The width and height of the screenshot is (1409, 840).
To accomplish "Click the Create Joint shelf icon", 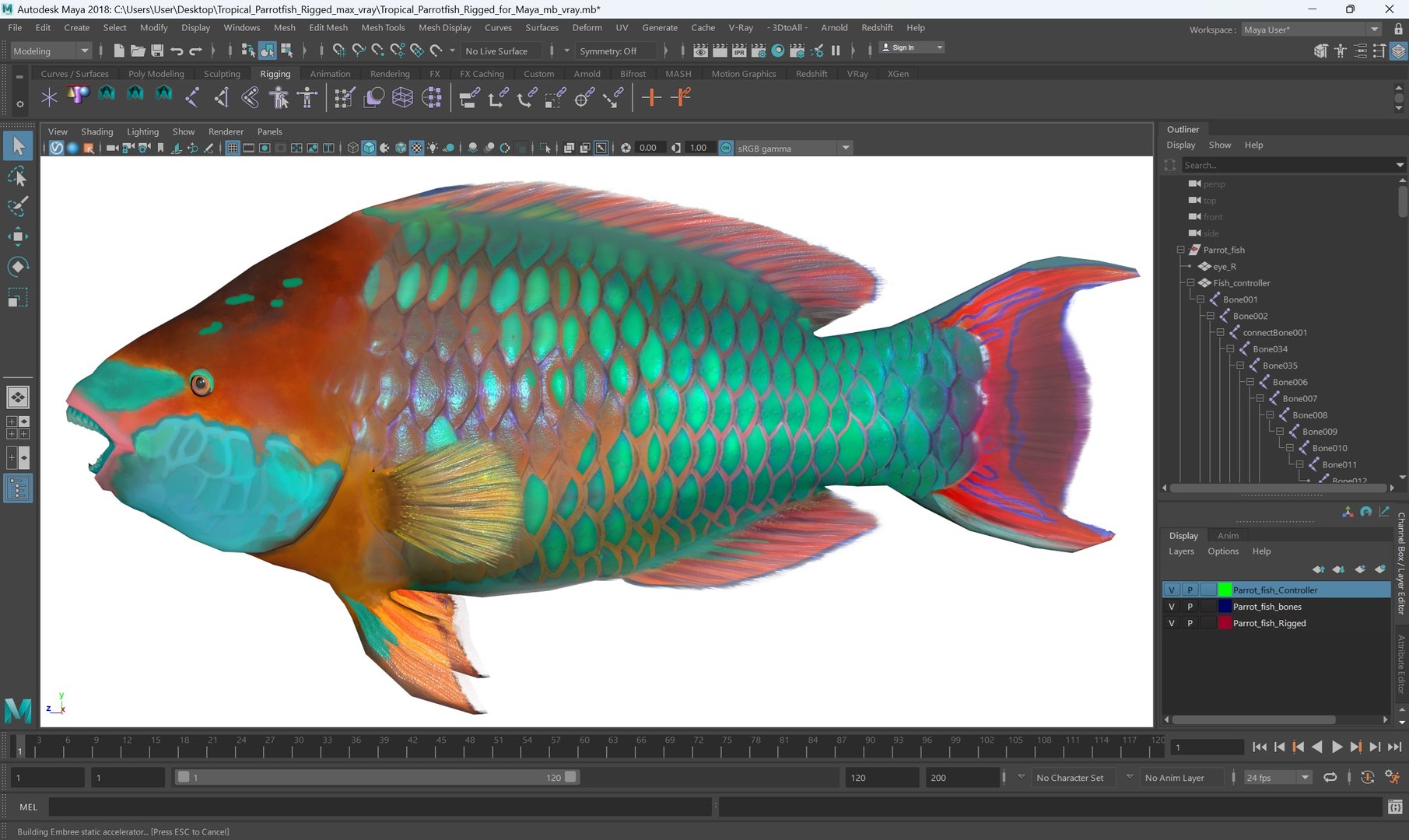I will point(192,97).
